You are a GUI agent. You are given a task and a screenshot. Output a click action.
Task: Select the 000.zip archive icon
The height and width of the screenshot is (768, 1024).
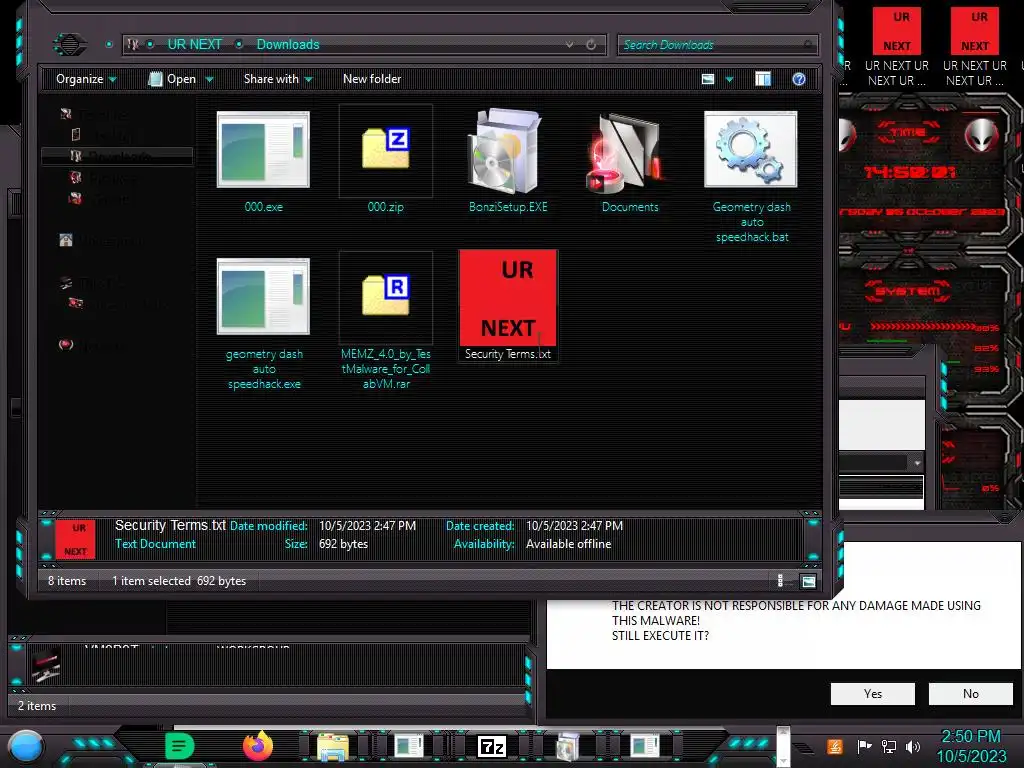(385, 150)
